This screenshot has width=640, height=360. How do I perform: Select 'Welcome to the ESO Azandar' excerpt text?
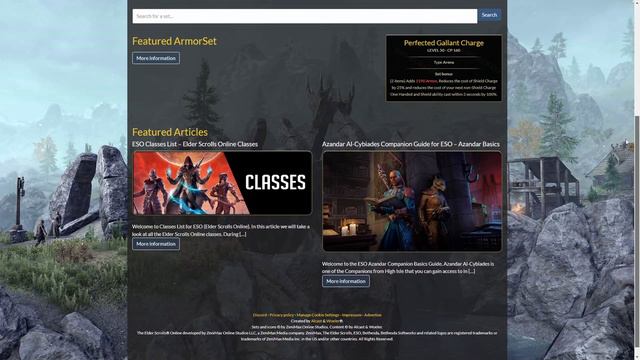click(x=408, y=267)
